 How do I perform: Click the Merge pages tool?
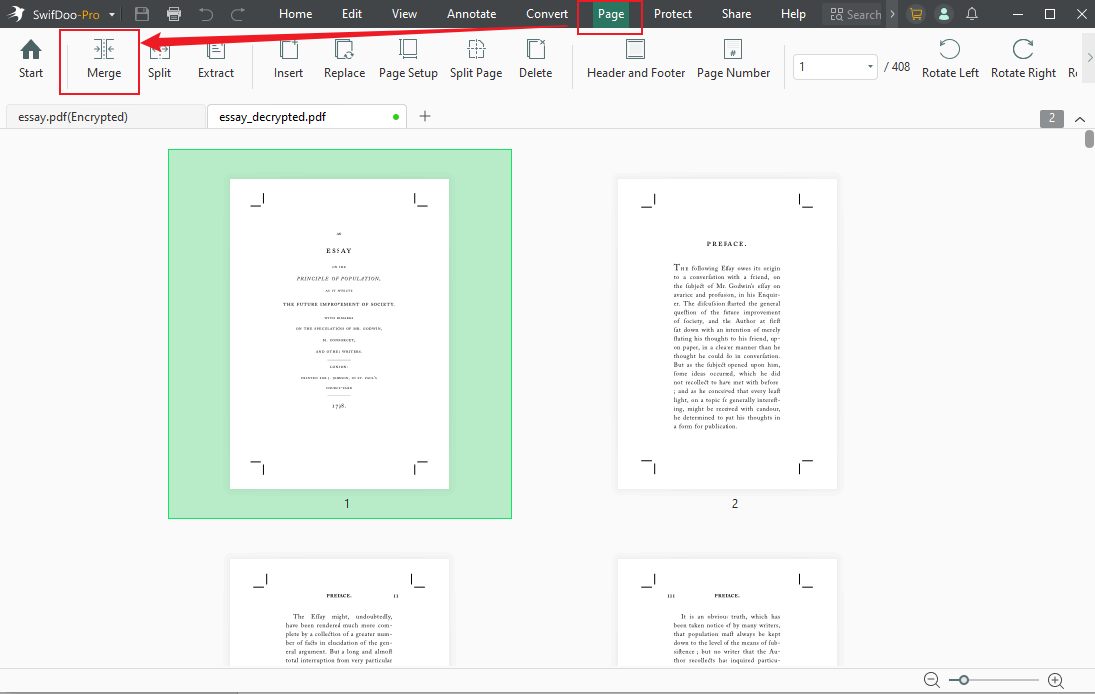pyautogui.click(x=103, y=60)
